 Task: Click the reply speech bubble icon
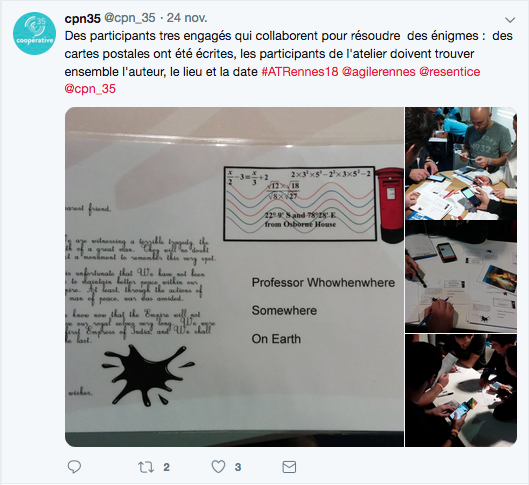tap(74, 467)
